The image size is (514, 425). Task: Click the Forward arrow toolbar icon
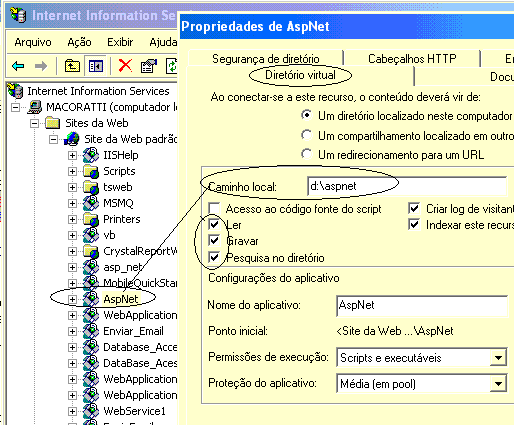point(41,66)
